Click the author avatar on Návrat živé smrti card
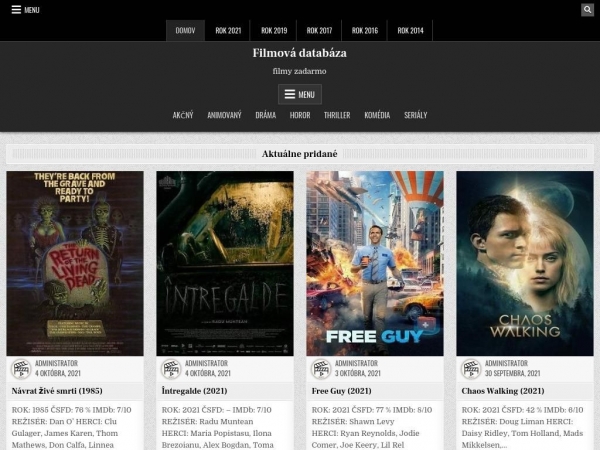The height and width of the screenshot is (450, 600). (21, 369)
